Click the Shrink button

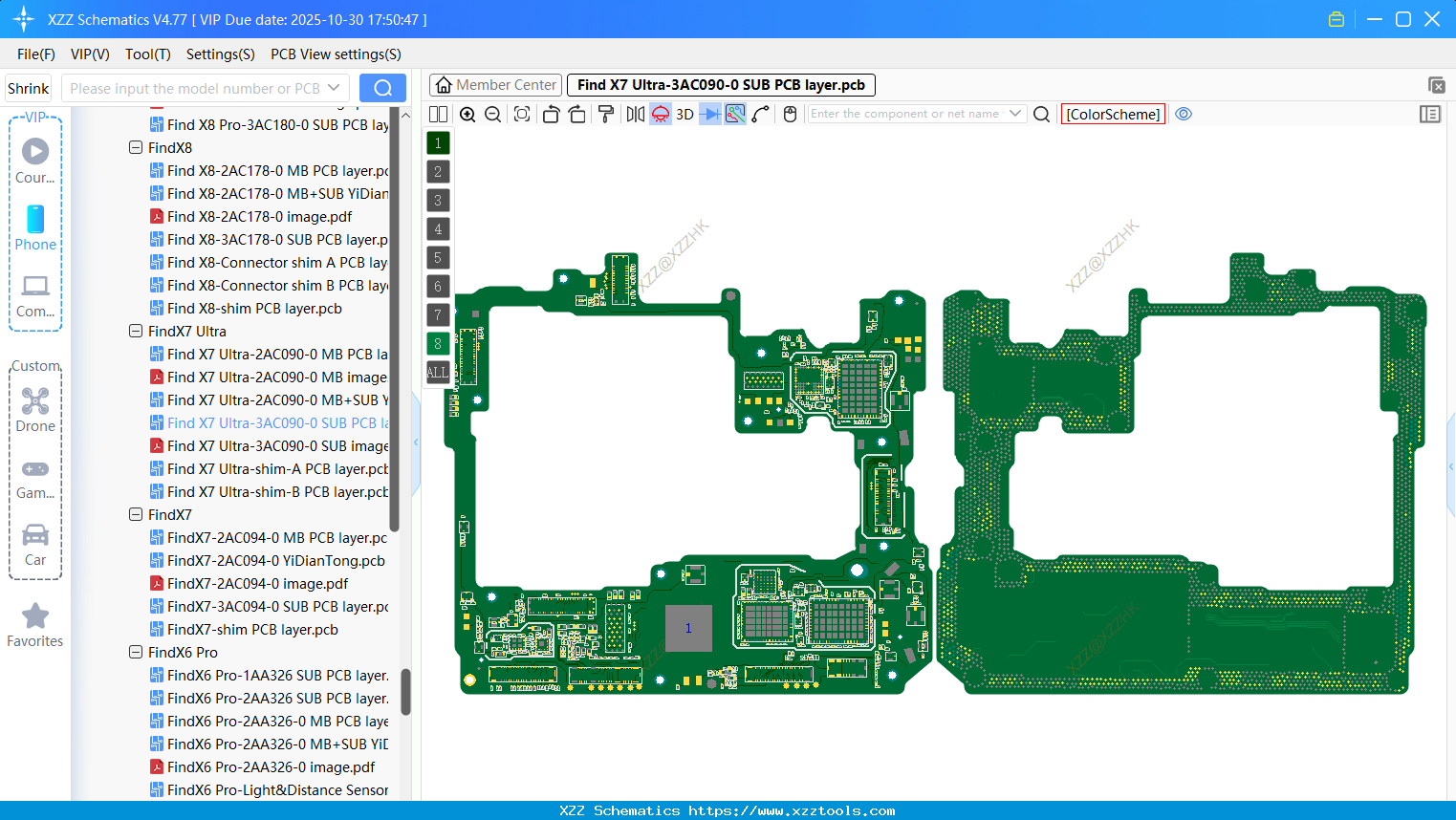pos(28,87)
